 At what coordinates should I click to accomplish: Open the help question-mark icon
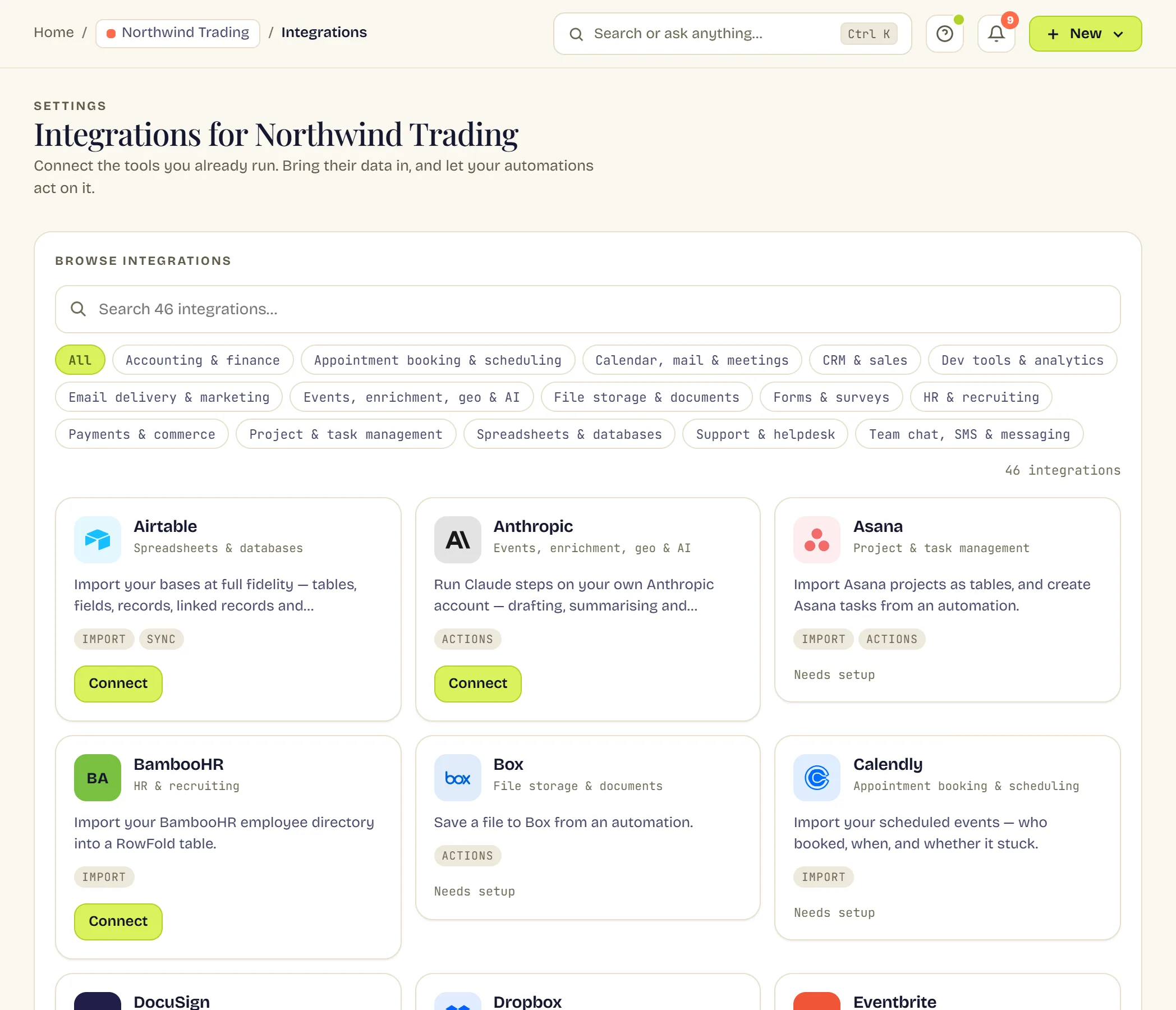(x=944, y=34)
